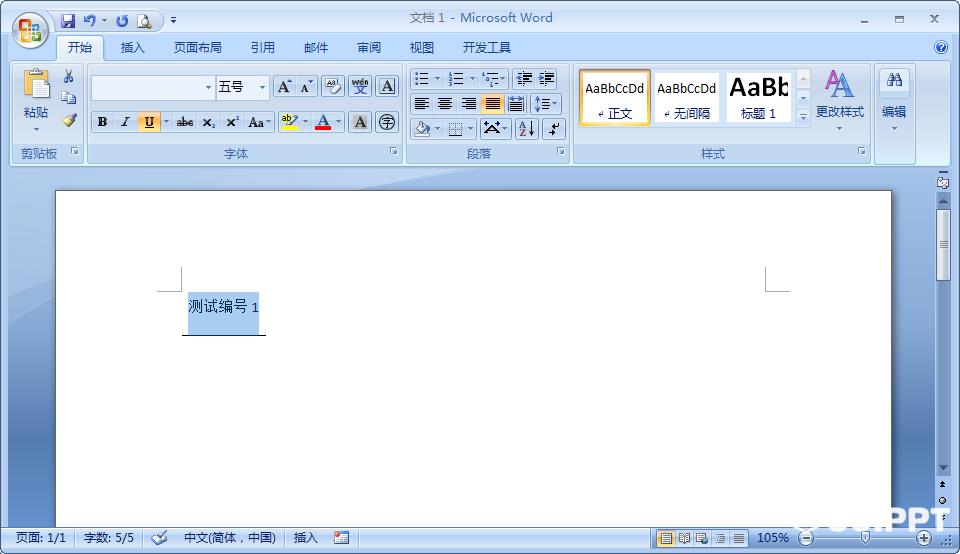Switch to the 审阅 tab
This screenshot has width=960, height=554.
pos(369,47)
